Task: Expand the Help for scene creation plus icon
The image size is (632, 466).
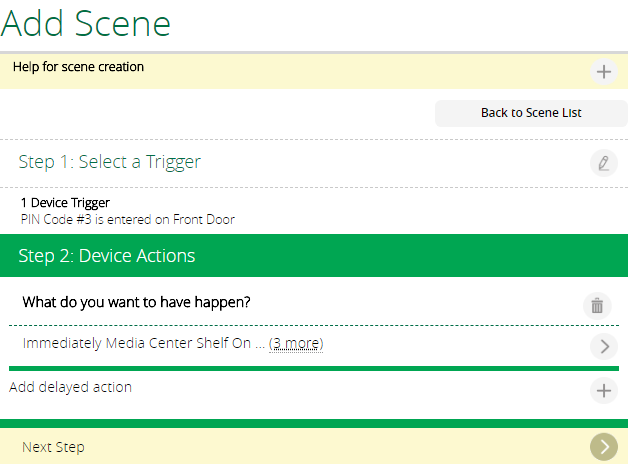Action: [x=603, y=72]
